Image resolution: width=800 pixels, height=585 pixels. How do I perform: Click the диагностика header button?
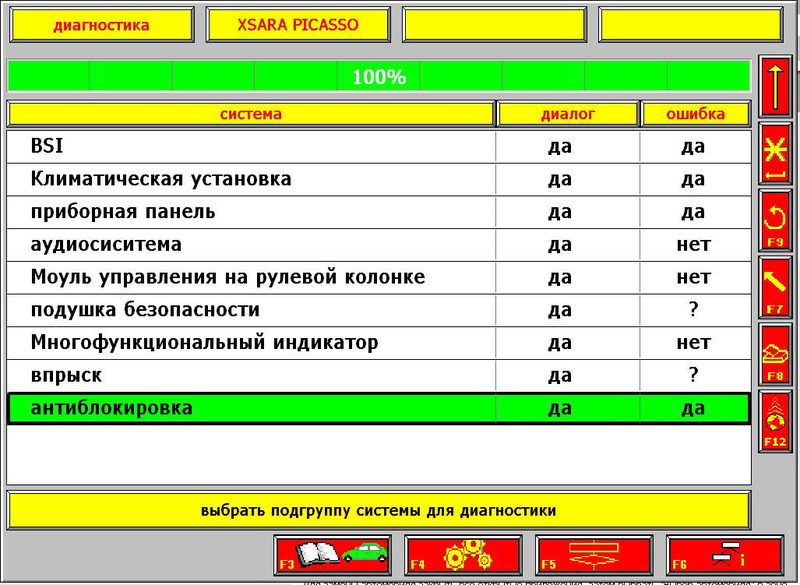[102, 24]
